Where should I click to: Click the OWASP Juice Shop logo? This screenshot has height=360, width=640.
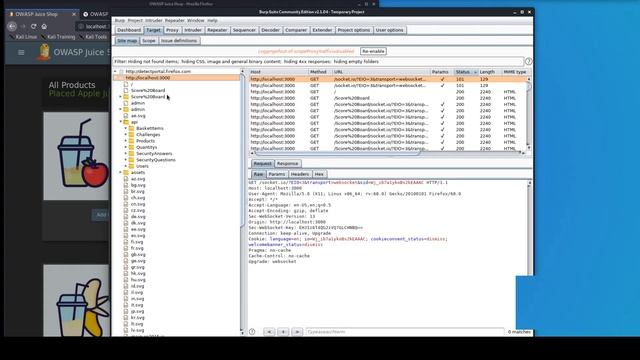click(43, 52)
